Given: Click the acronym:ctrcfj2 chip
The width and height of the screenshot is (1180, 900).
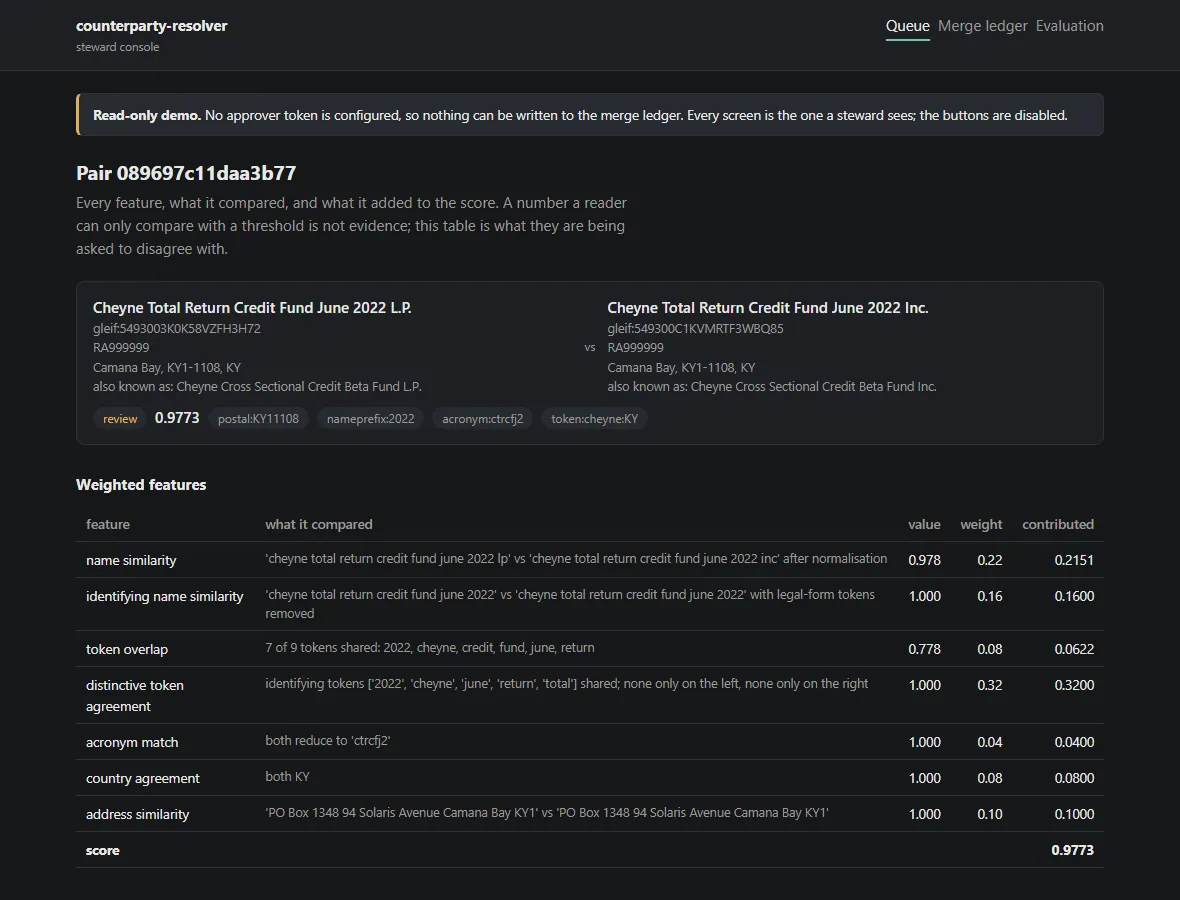Looking at the screenshot, I should (482, 418).
